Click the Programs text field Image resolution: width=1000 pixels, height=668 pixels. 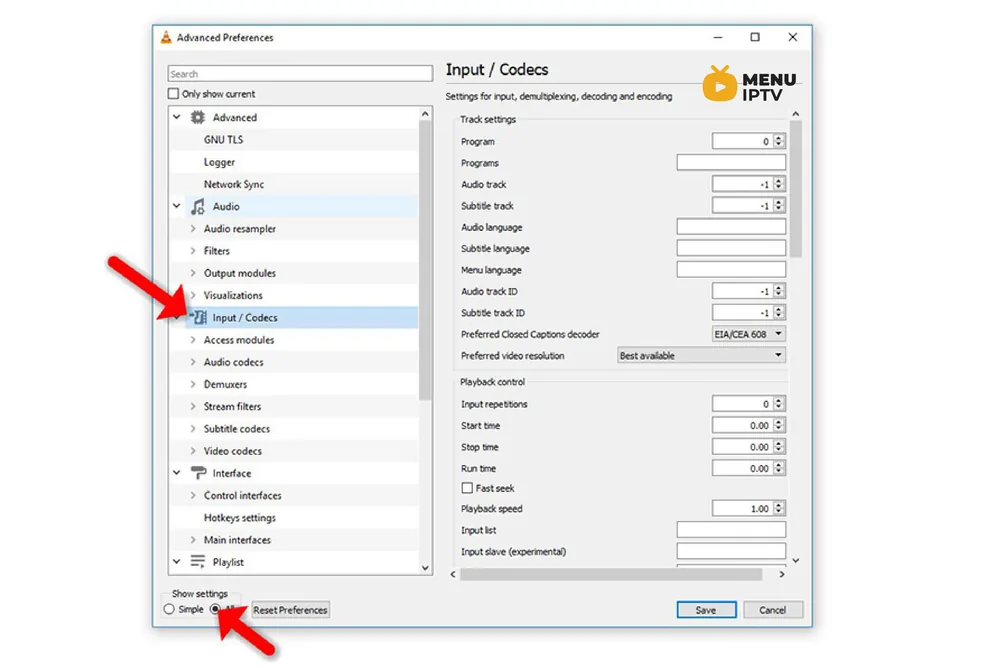[x=731, y=162]
